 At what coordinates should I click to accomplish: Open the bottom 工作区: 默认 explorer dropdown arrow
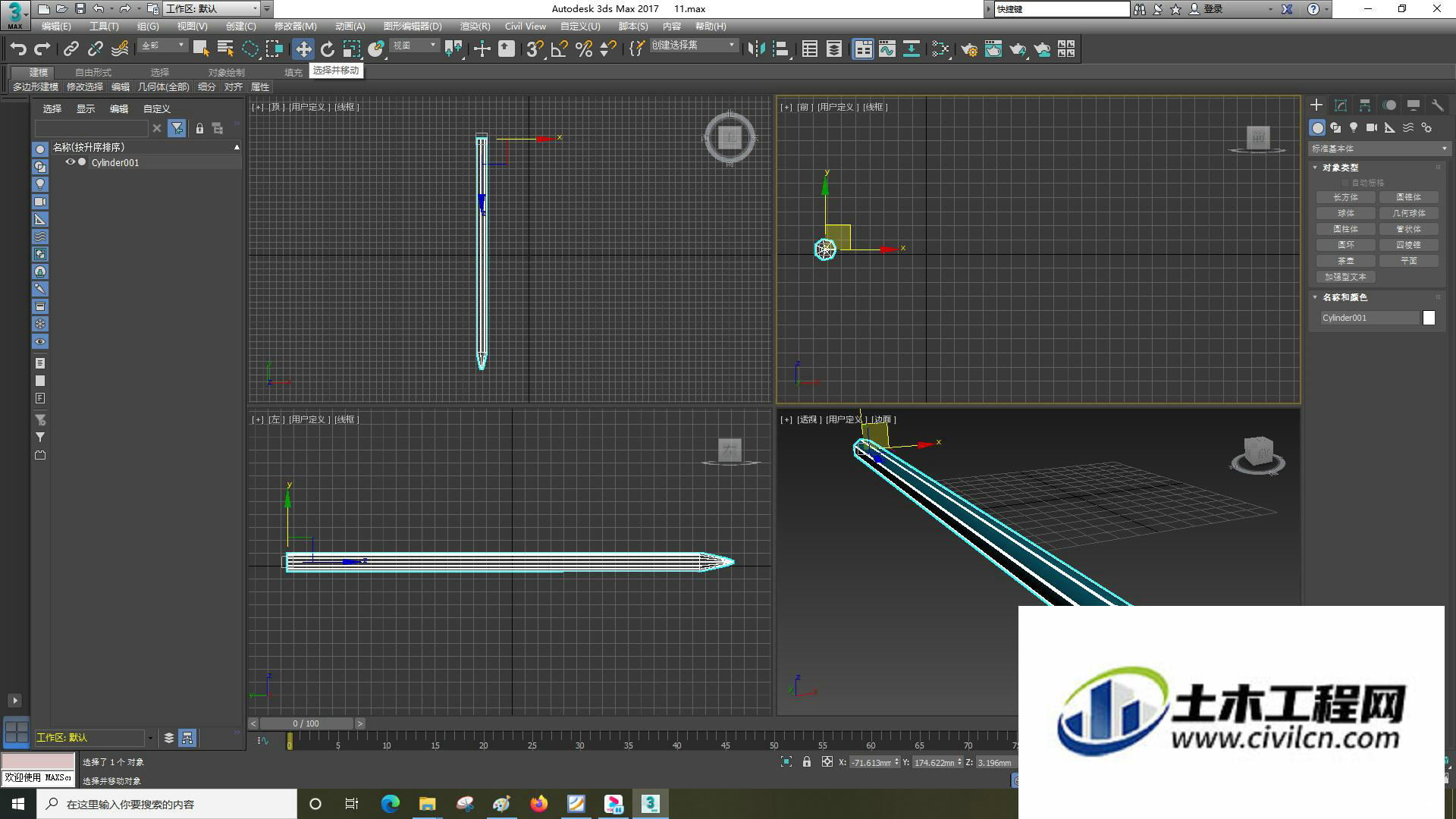150,738
